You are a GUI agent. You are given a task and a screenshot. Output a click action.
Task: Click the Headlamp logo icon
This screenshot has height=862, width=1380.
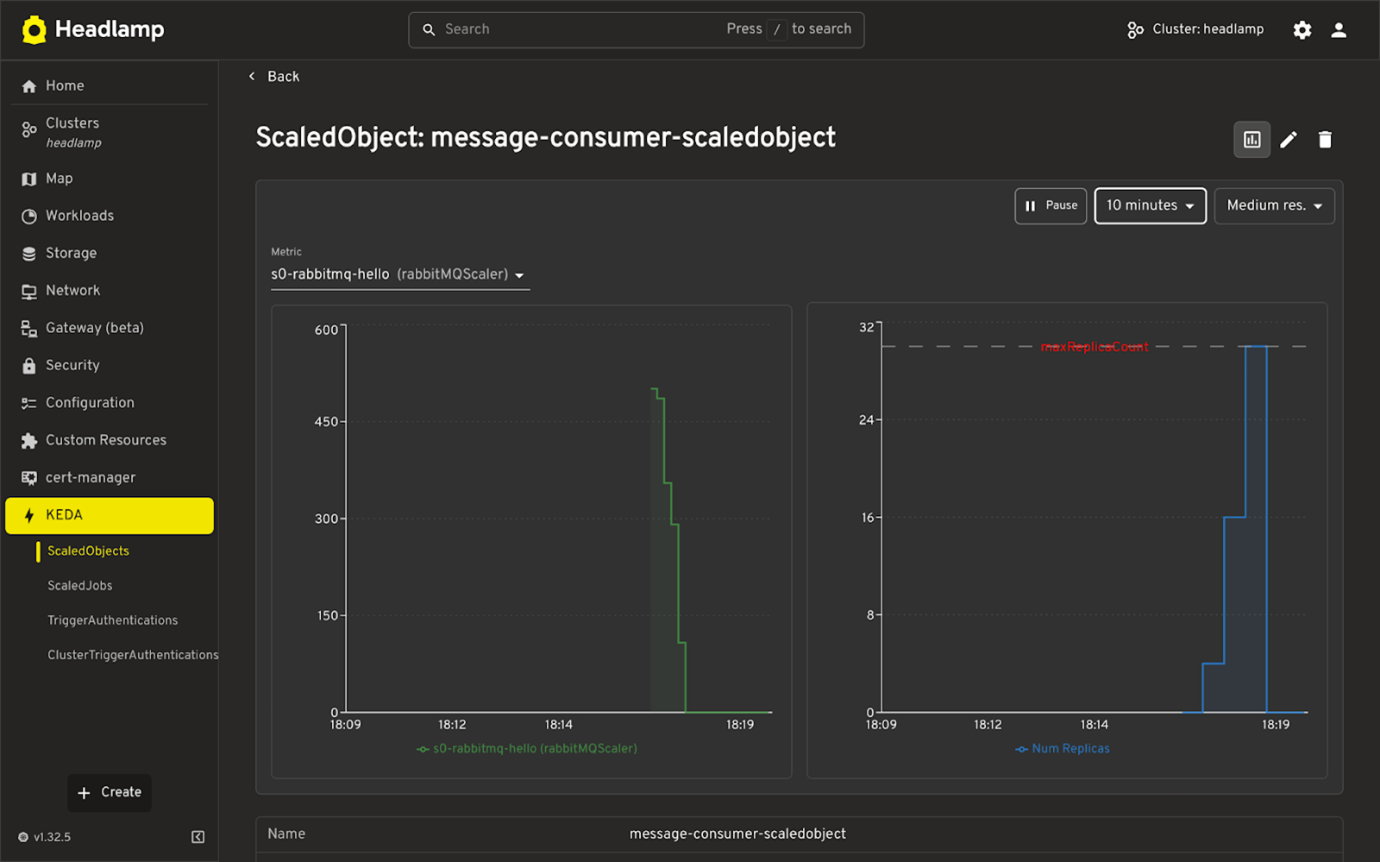click(34, 30)
